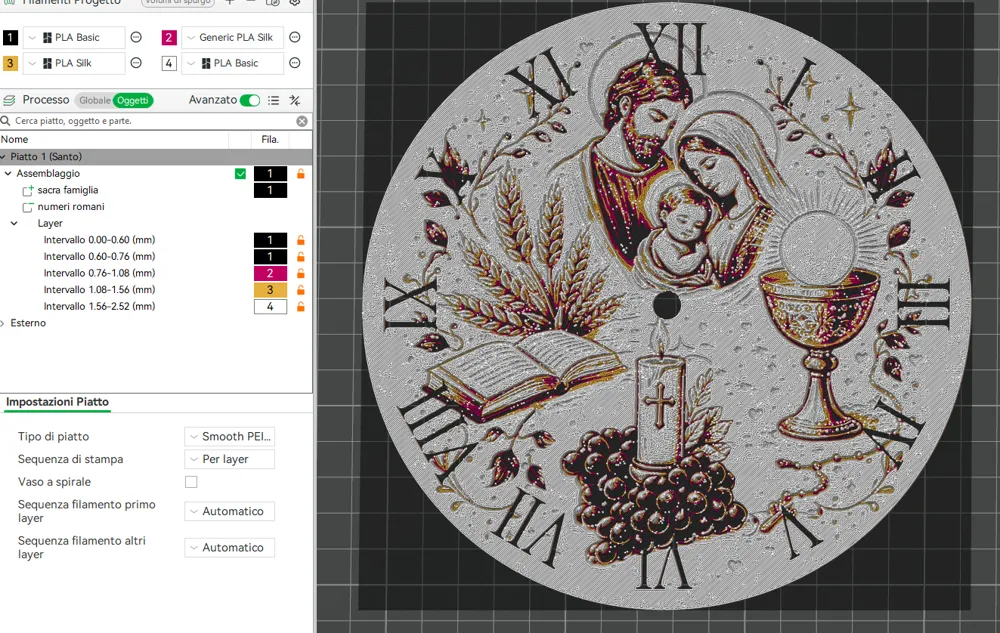Change filament for Intervallo 0.60-0.76 row
This screenshot has width=1000, height=633.
(270, 257)
